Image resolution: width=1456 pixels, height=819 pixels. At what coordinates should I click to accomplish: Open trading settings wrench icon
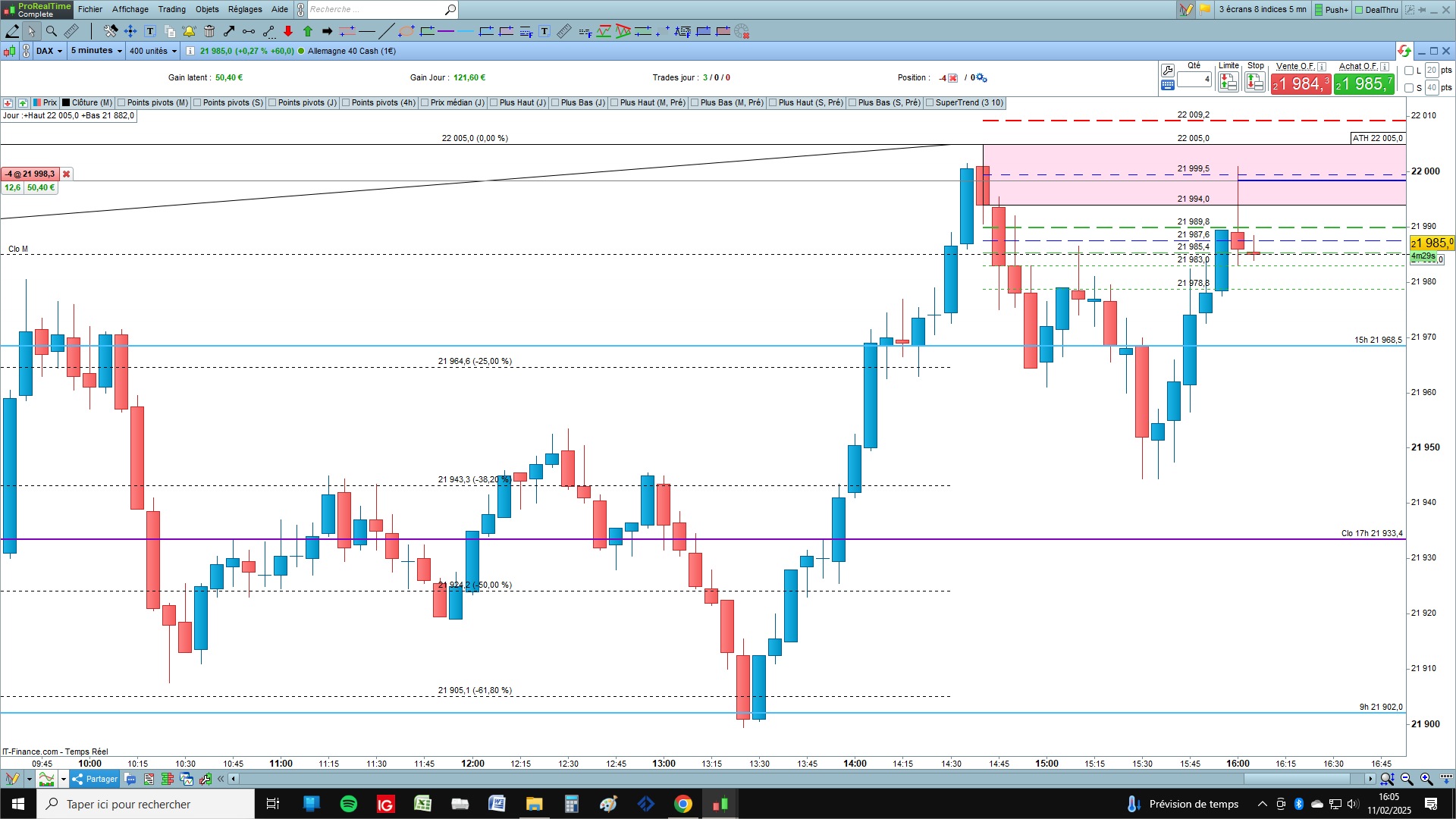point(1168,70)
